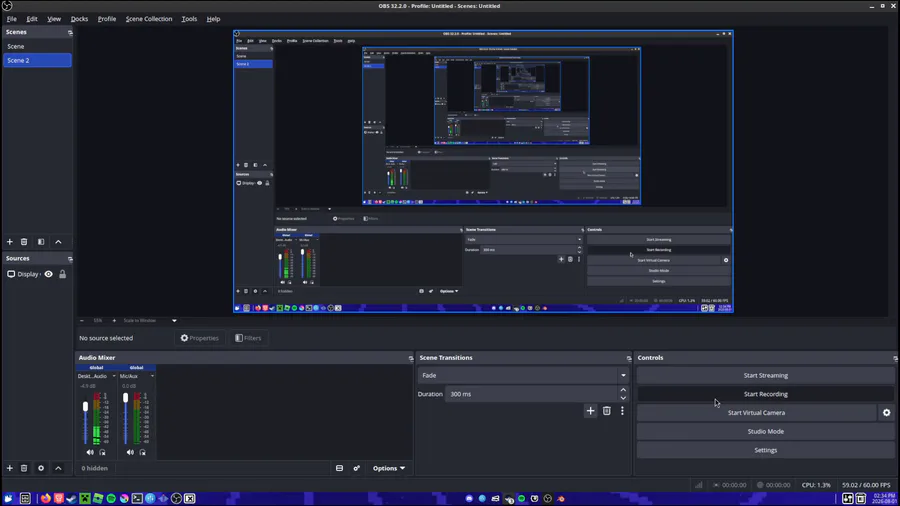Open the Profile menu
Image resolution: width=900 pixels, height=506 pixels.
click(x=107, y=19)
